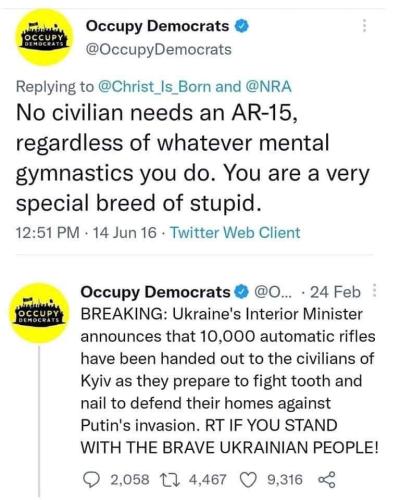Viewport: 400px width, 500px height.
Task: Click the Twitter Web Client link
Action: 235,232
